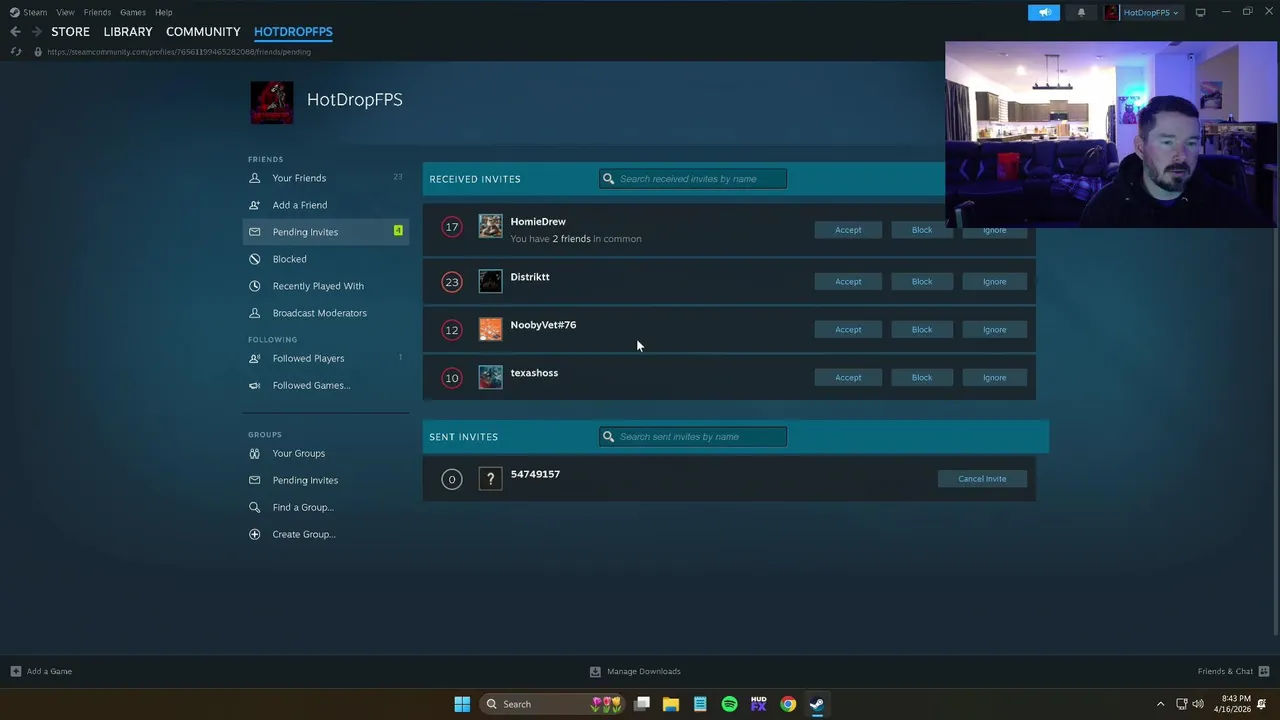Viewport: 1280px width, 720px height.
Task: Open the Blocked users list
Action: (326, 259)
